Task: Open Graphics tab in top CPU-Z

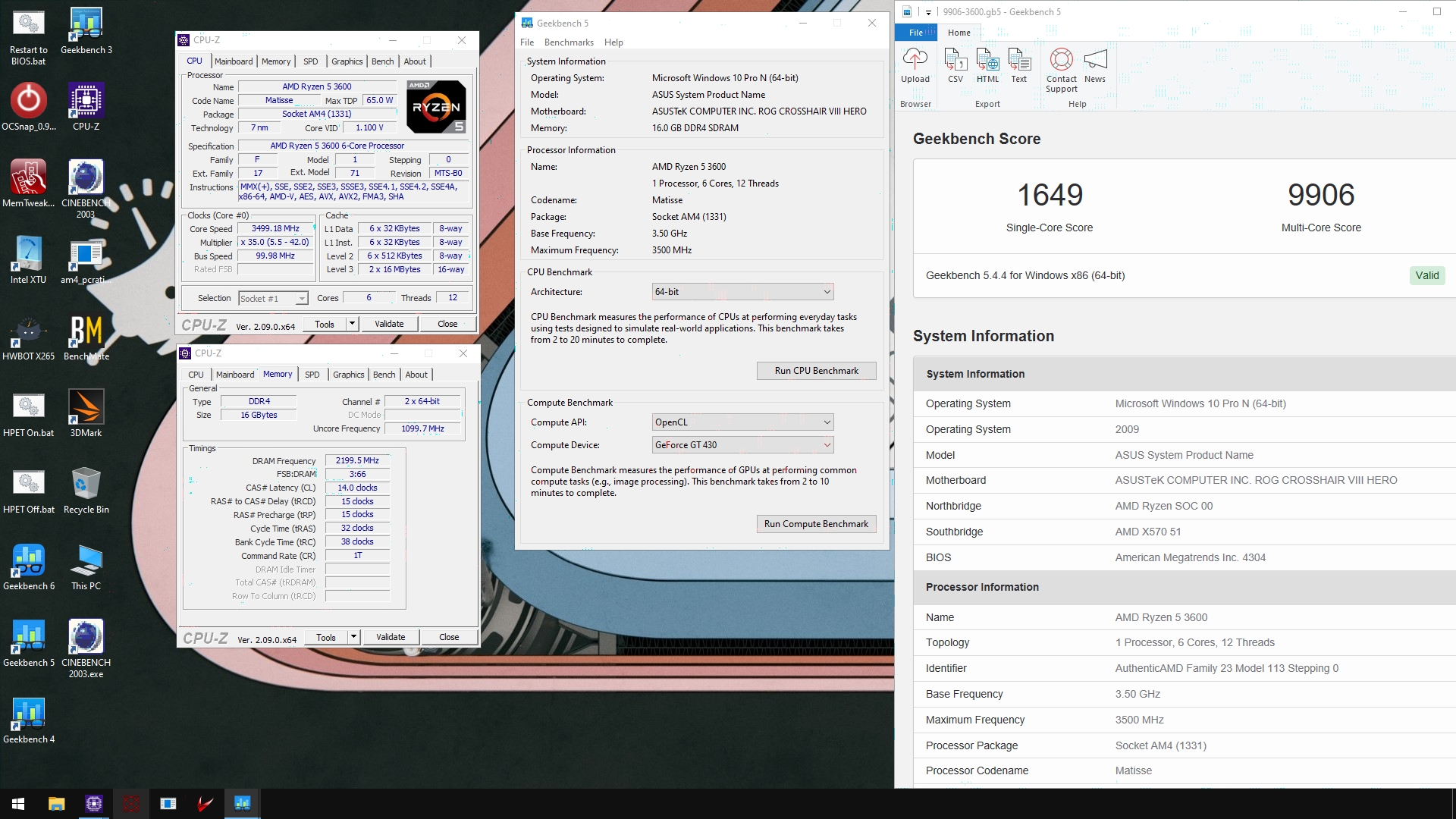Action: 347,61
